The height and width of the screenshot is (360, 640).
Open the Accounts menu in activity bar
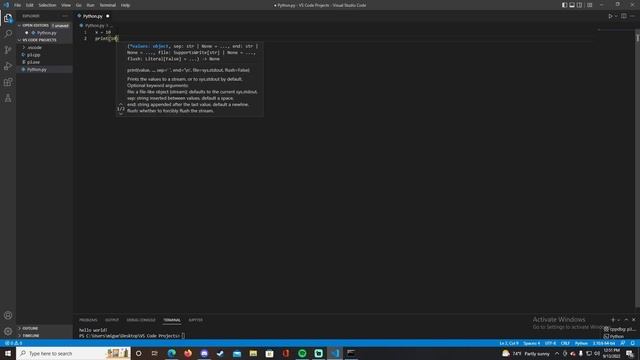8,315
